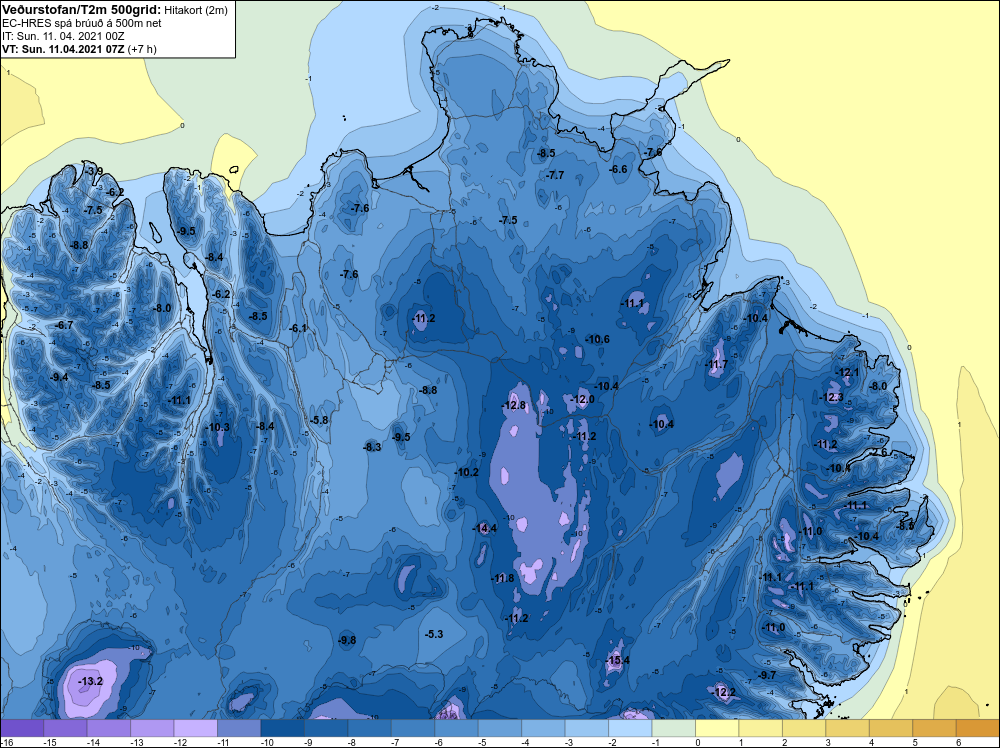Viewport: 1000px width, 748px height.
Task: Click the -12.3 temperature label
Action: pyautogui.click(x=832, y=397)
